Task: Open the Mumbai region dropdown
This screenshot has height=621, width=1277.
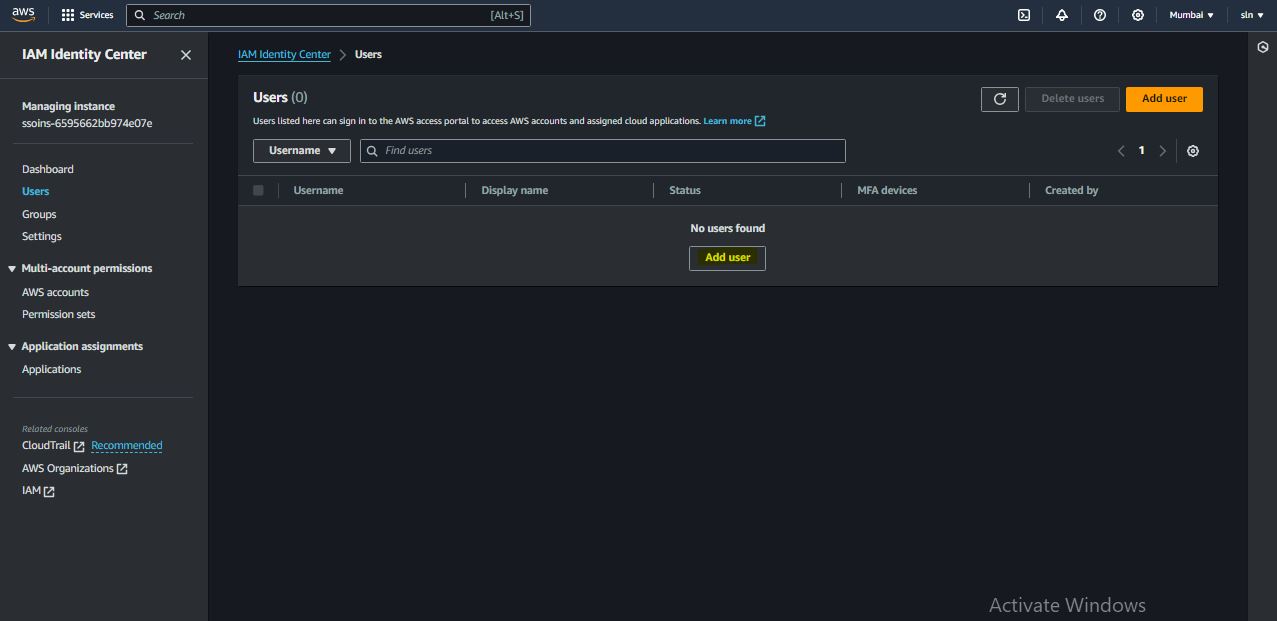Action: [x=1191, y=15]
